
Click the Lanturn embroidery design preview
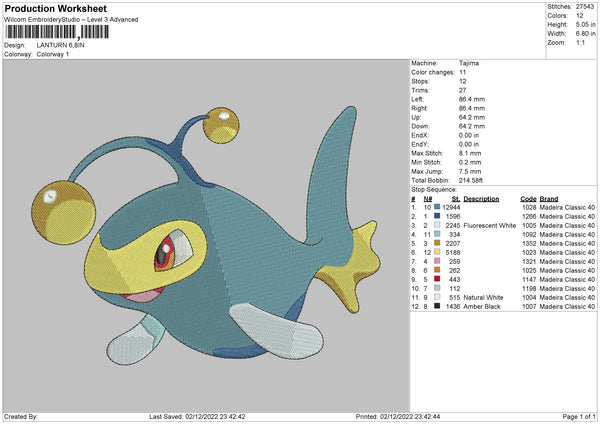pos(206,235)
